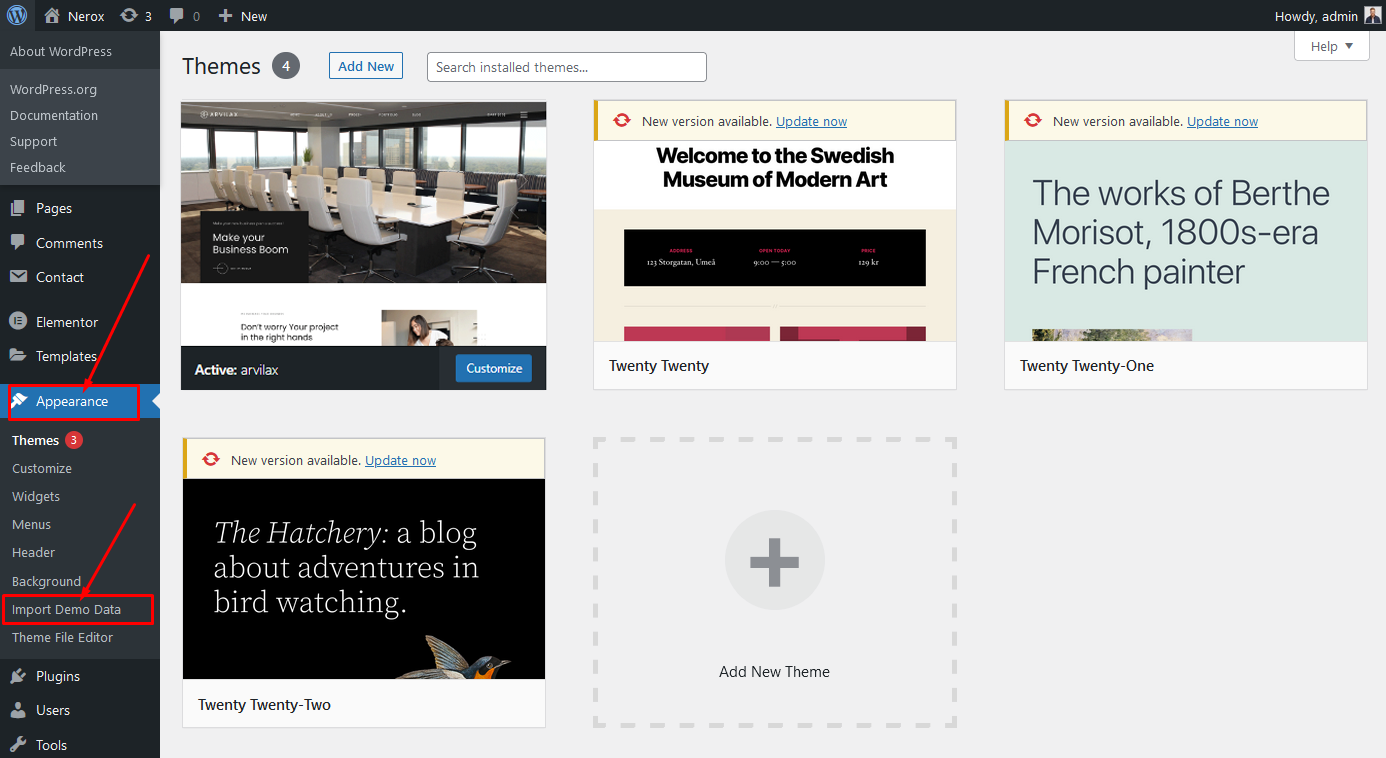Click Update now for Twenty Twenty

point(811,121)
